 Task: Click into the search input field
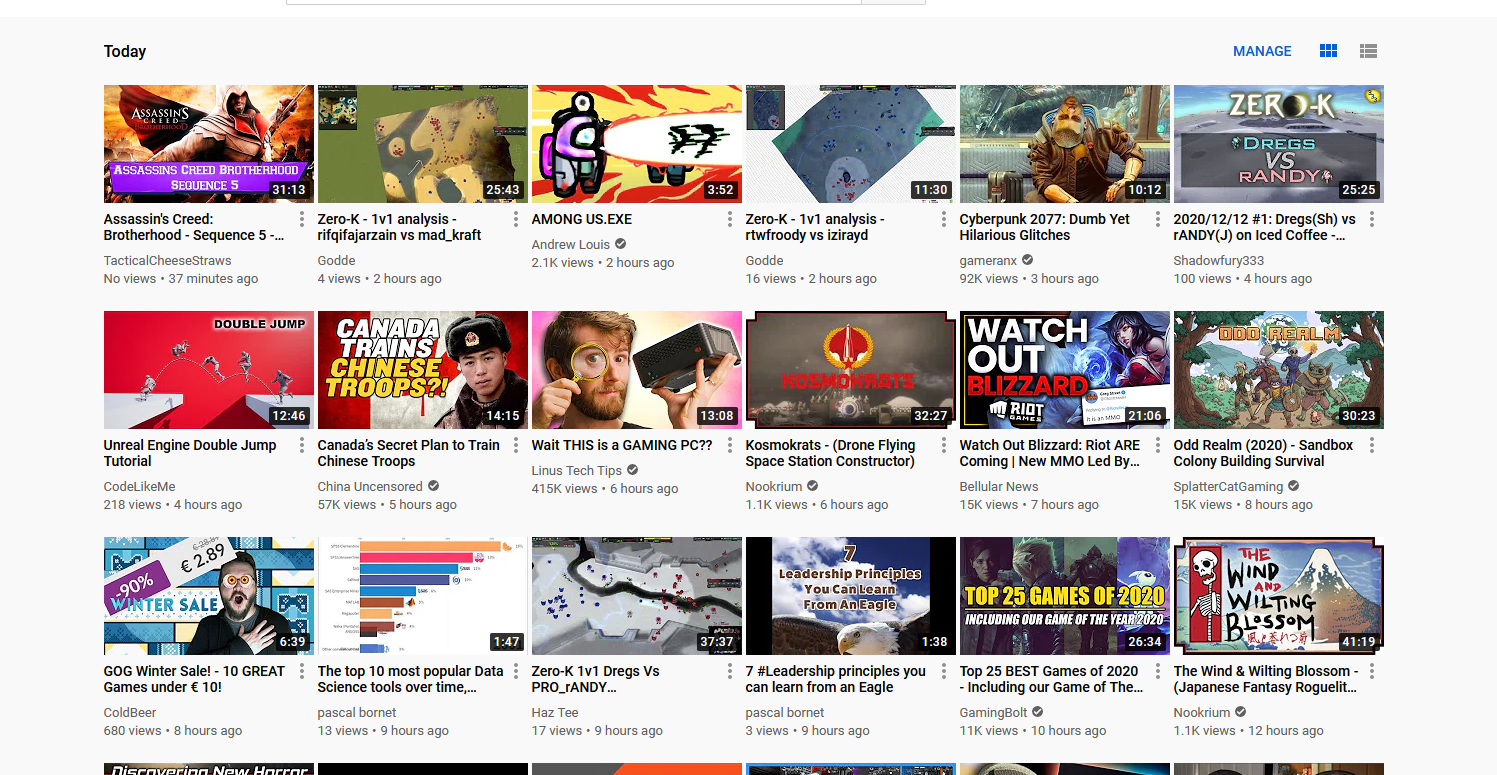[x=574, y=2]
